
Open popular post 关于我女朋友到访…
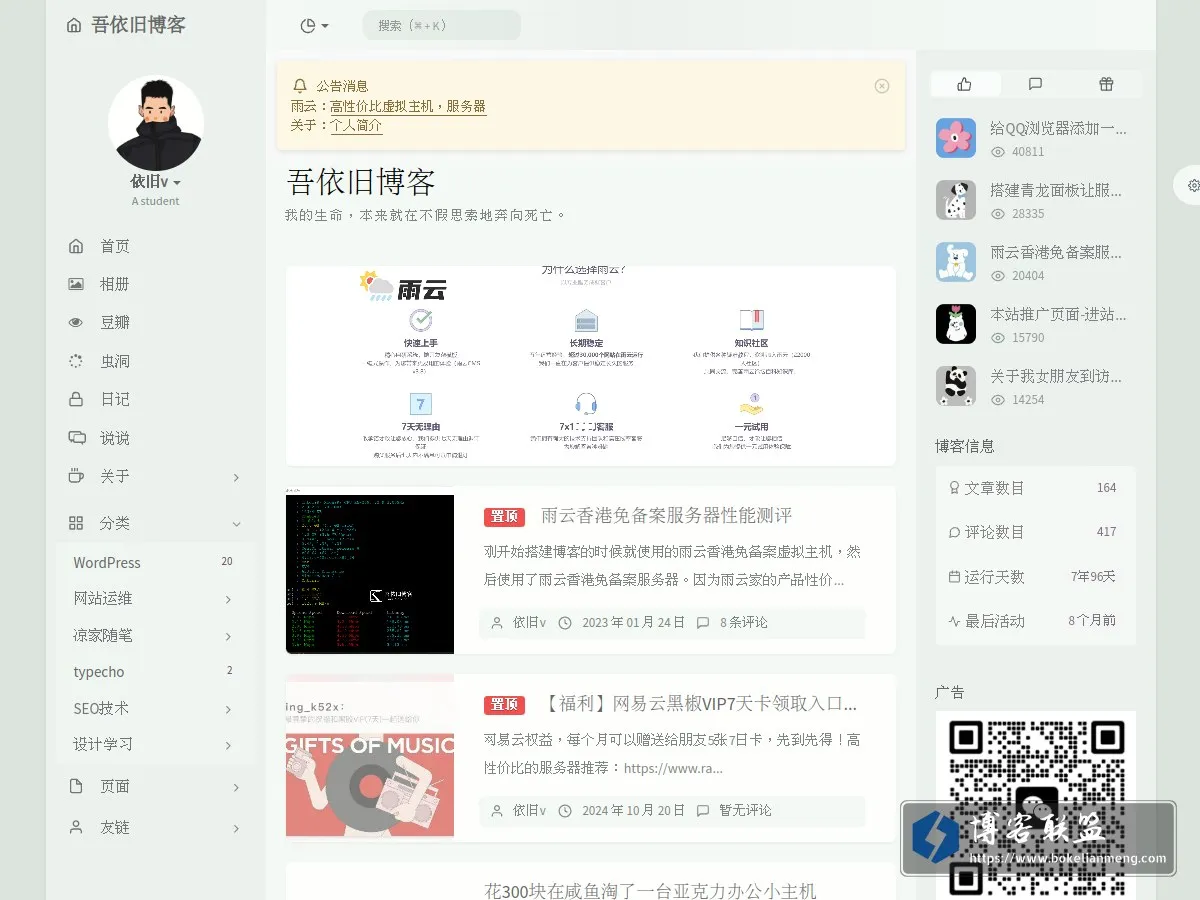pos(1056,376)
